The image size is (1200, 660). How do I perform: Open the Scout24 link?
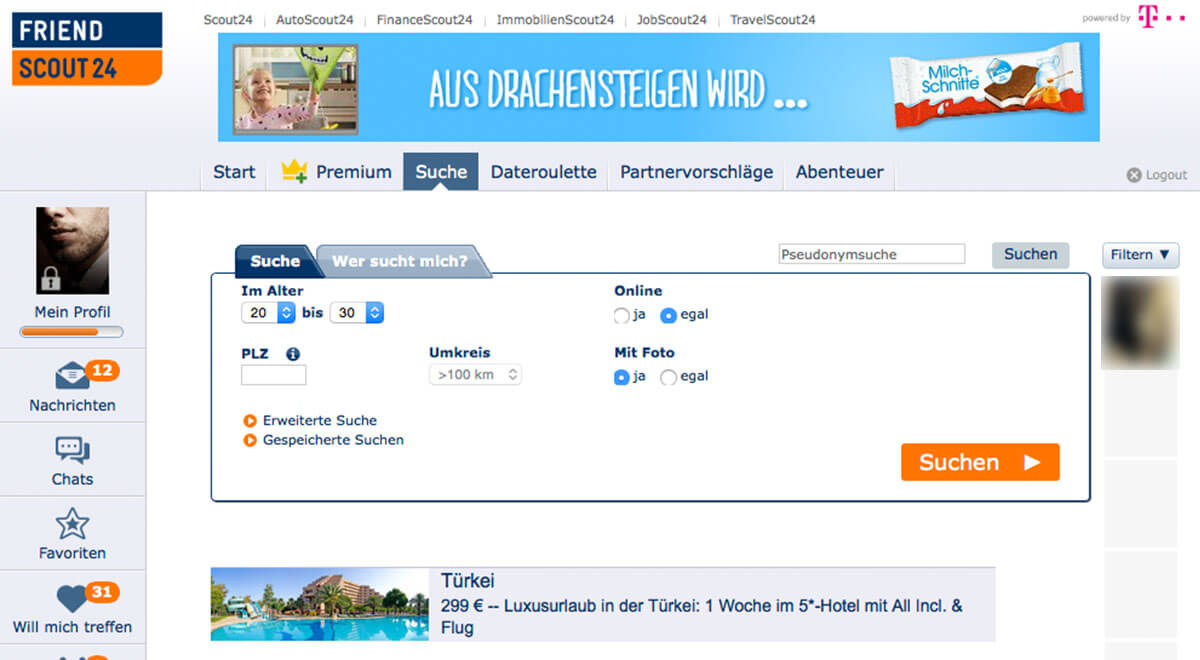(x=227, y=20)
